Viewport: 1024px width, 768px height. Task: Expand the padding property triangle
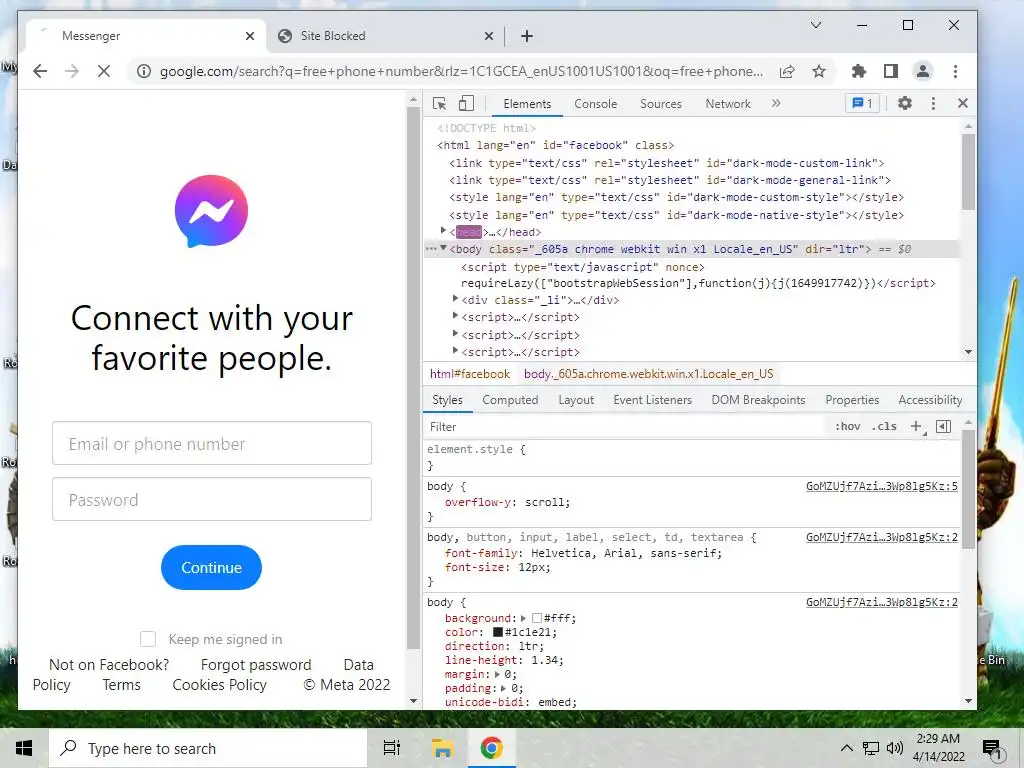[503, 688]
